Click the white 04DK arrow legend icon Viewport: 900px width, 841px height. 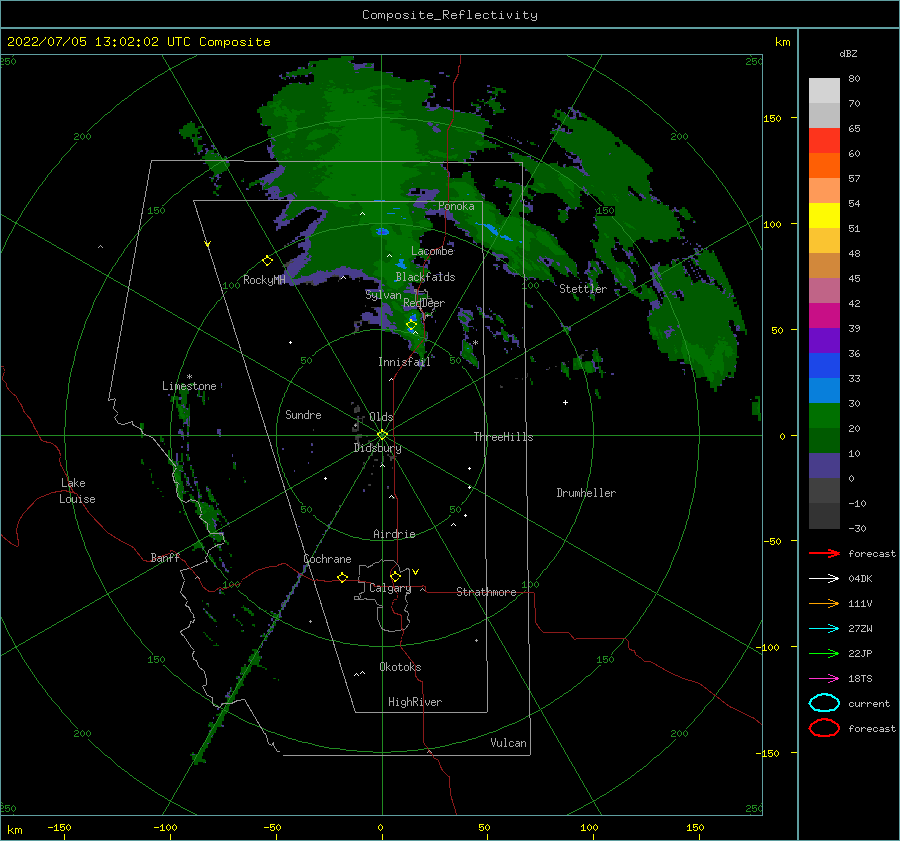click(824, 579)
